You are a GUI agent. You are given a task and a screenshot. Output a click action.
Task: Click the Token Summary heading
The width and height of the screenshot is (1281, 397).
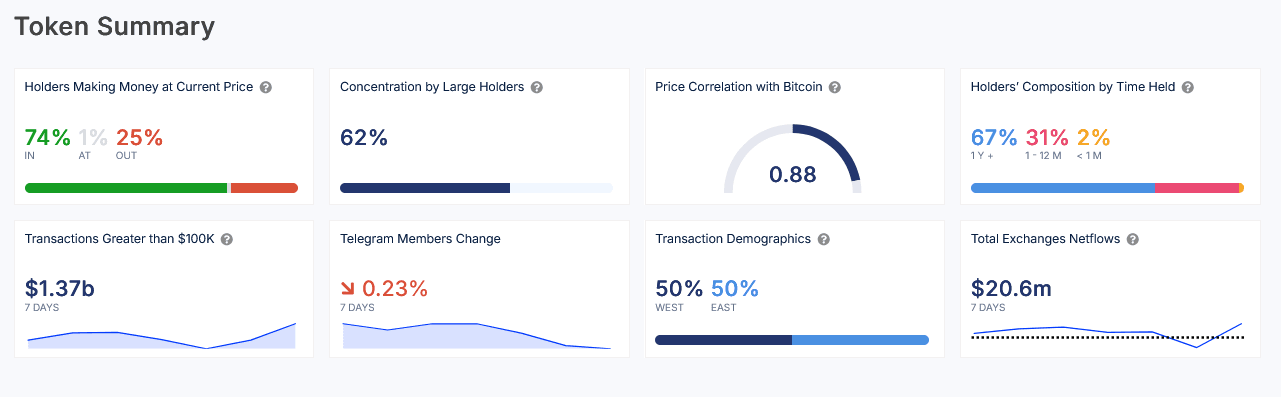(x=114, y=26)
